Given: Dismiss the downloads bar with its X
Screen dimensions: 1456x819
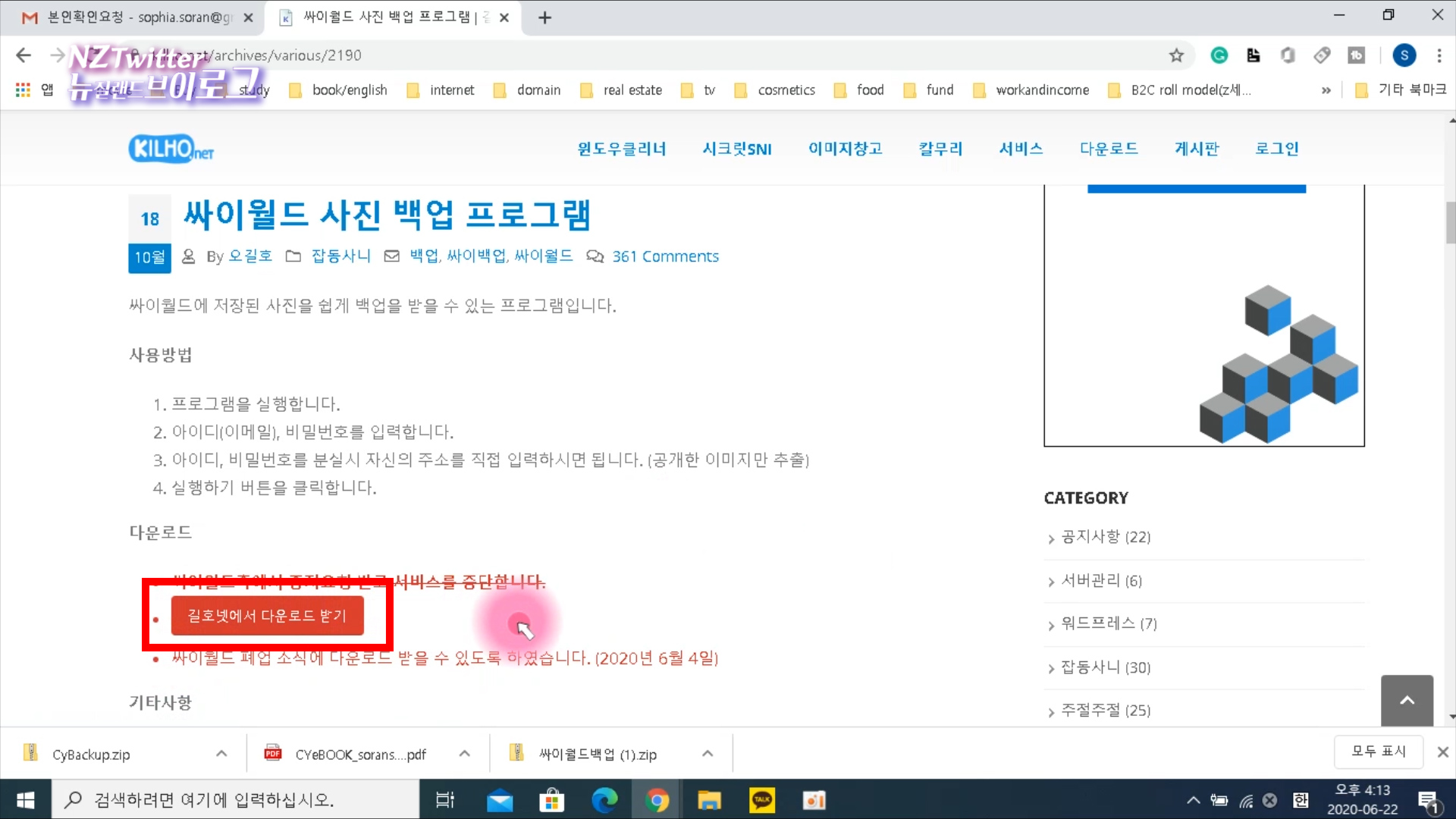Looking at the screenshot, I should [x=1442, y=752].
